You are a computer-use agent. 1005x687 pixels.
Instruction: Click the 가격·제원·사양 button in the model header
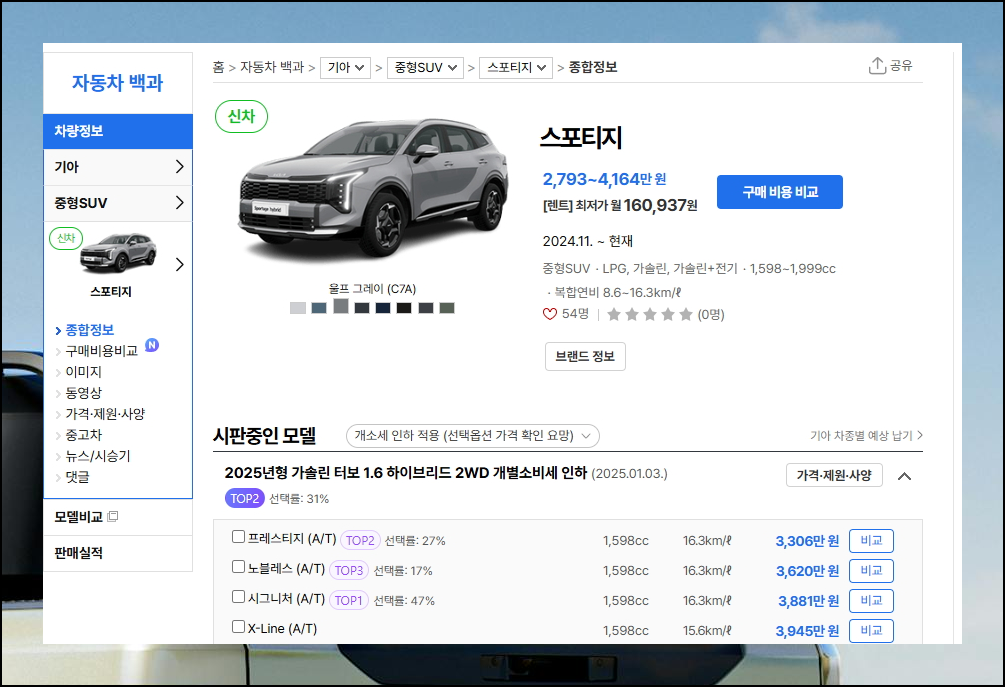coord(835,475)
